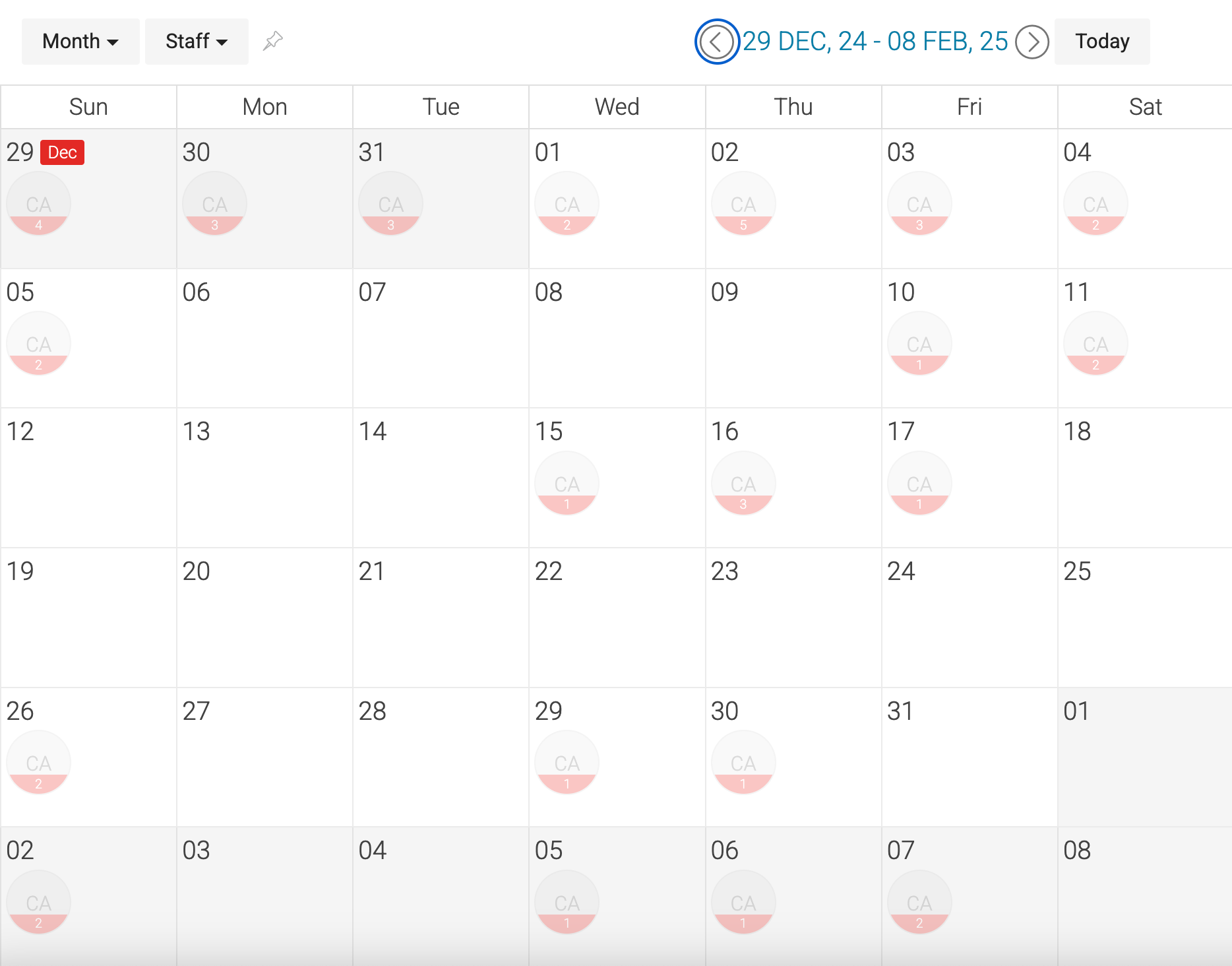Select the empty day cell for 22
This screenshot has height=966, width=1232.
pyautogui.click(x=617, y=618)
